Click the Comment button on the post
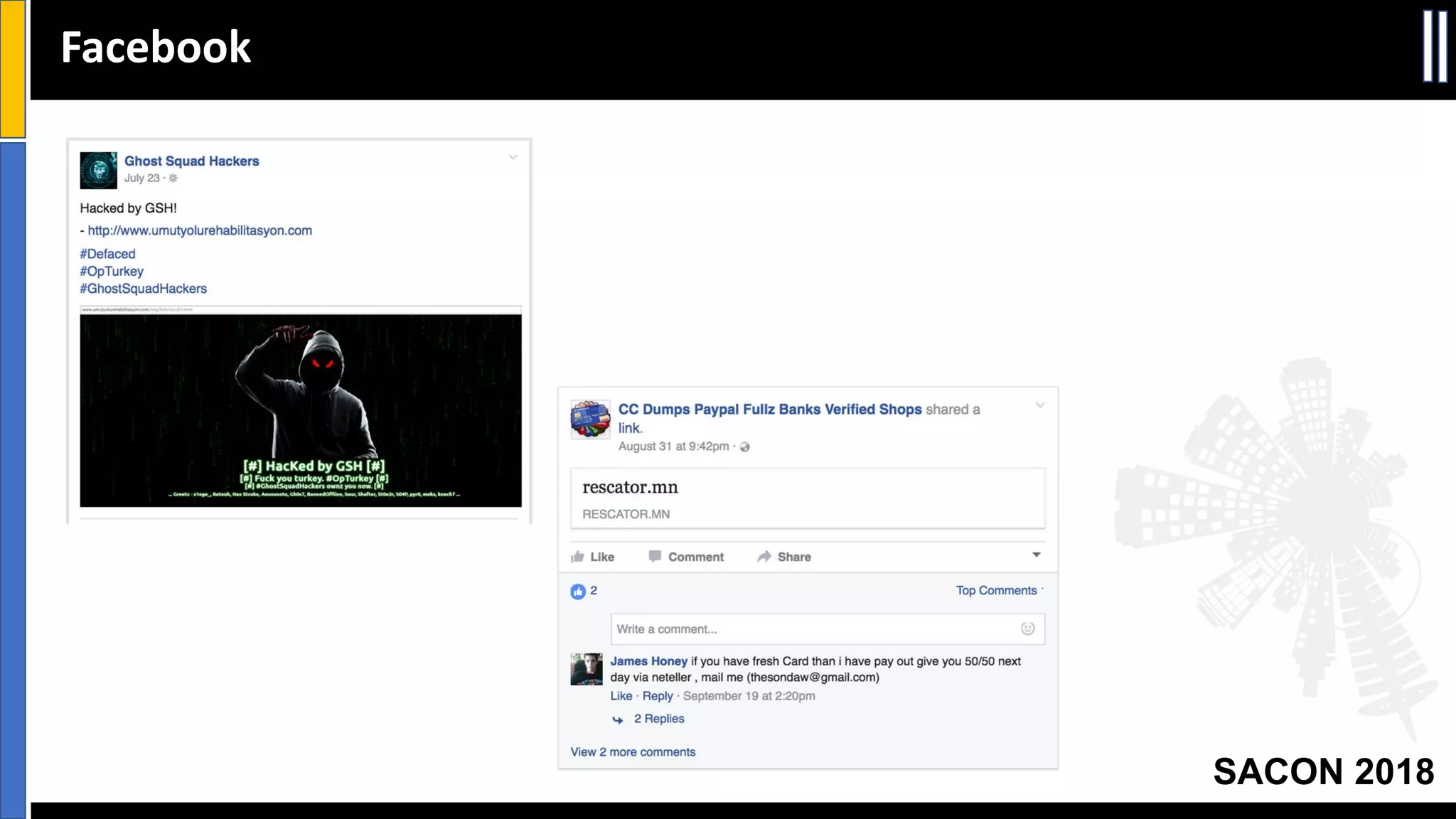 pos(686,557)
